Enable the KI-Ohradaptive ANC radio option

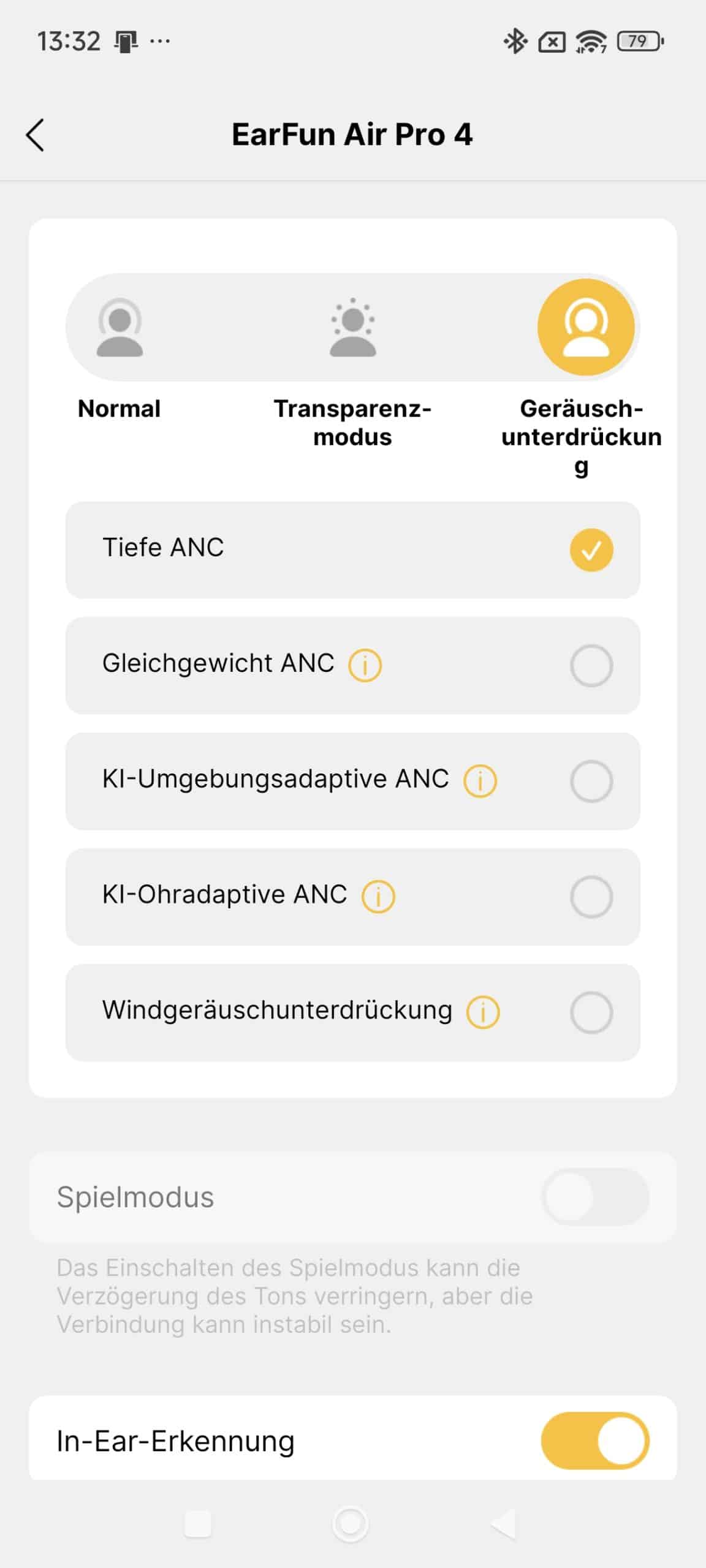[591, 897]
